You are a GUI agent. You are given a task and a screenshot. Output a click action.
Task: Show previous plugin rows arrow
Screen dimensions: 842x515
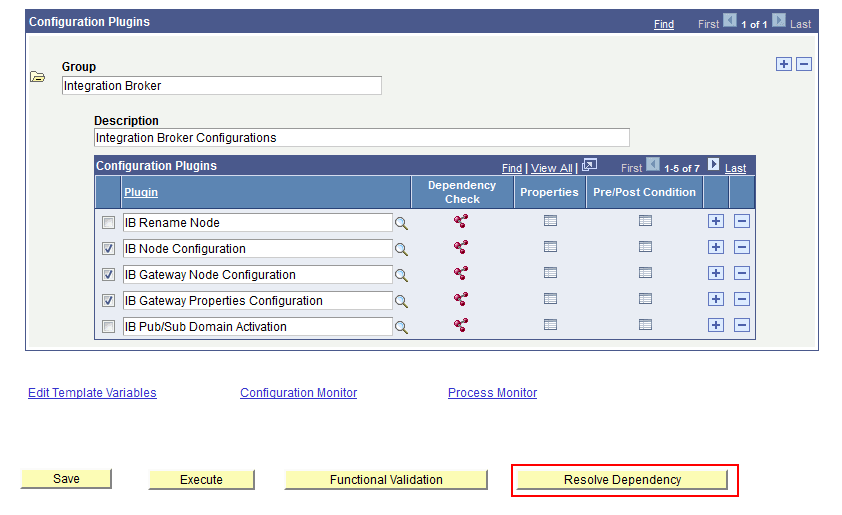(653, 164)
